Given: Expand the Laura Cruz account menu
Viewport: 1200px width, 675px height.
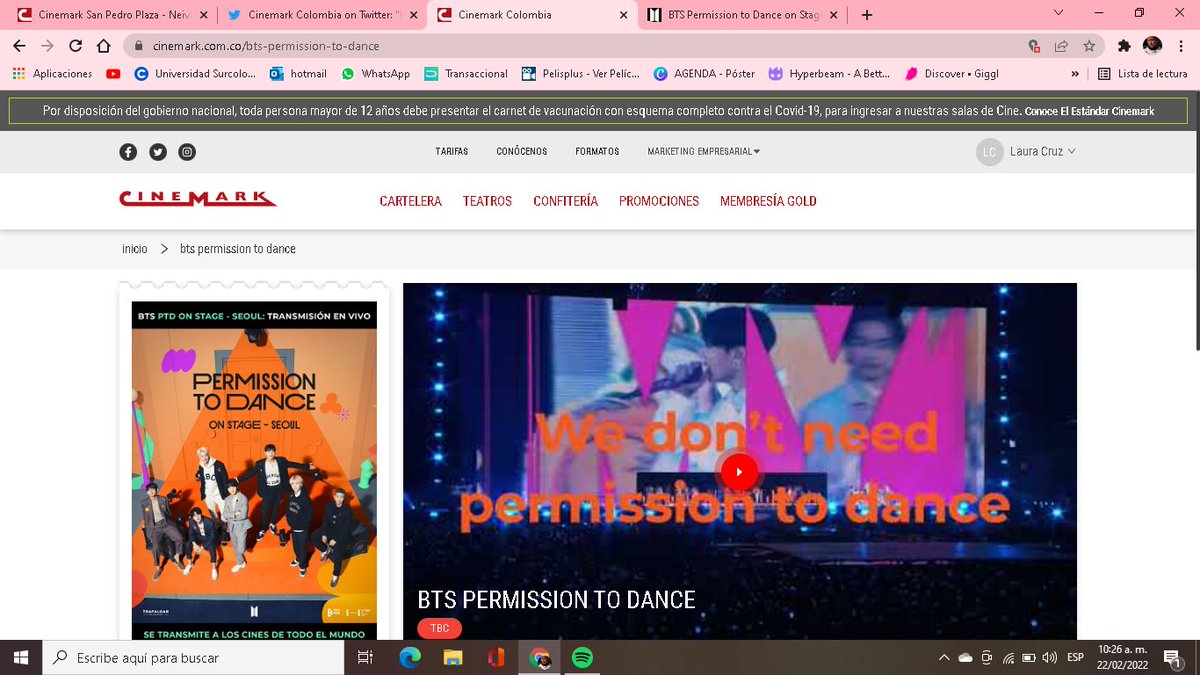Looking at the screenshot, I should 1026,152.
